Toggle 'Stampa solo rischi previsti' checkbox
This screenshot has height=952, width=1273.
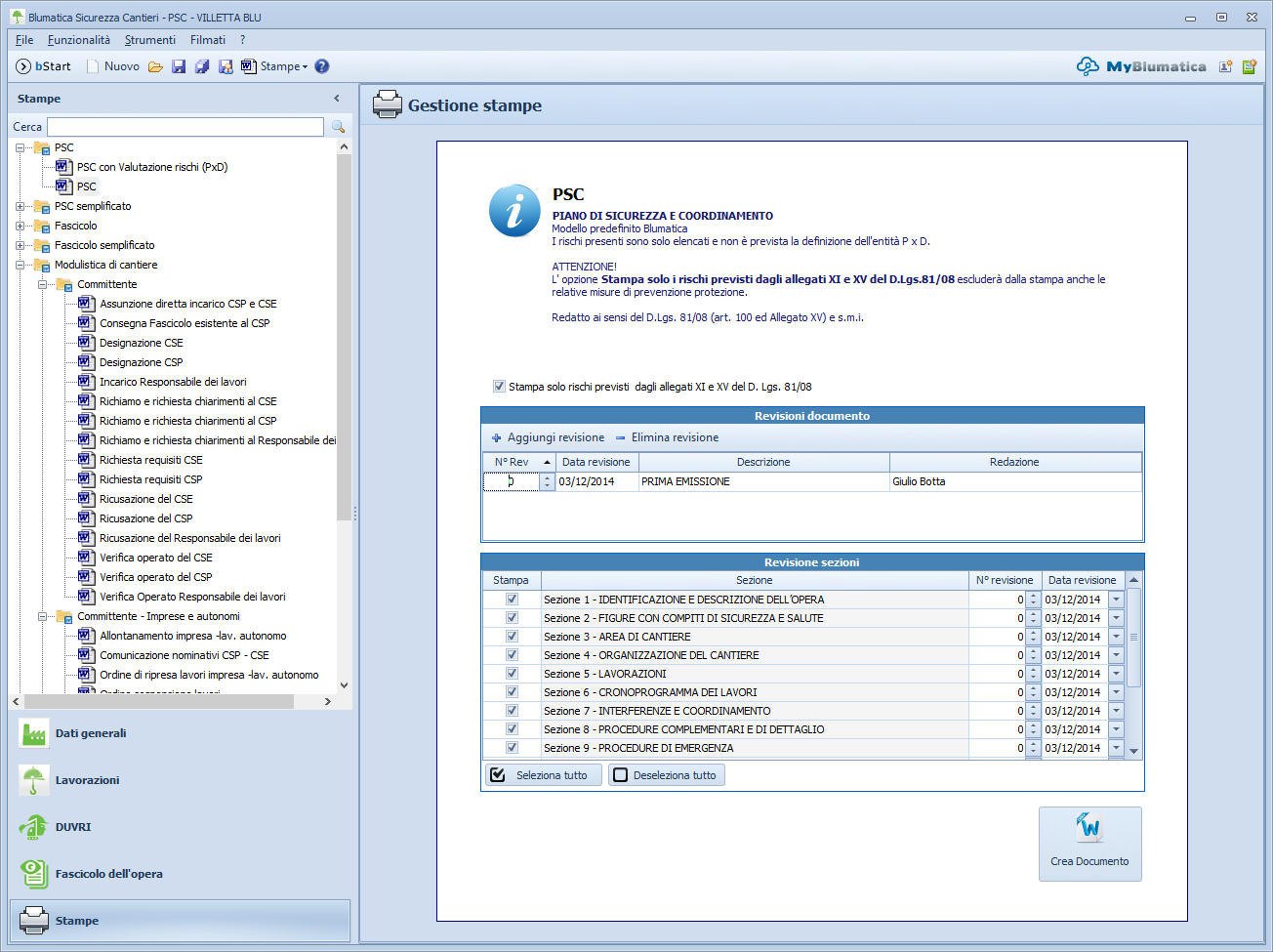[499, 387]
